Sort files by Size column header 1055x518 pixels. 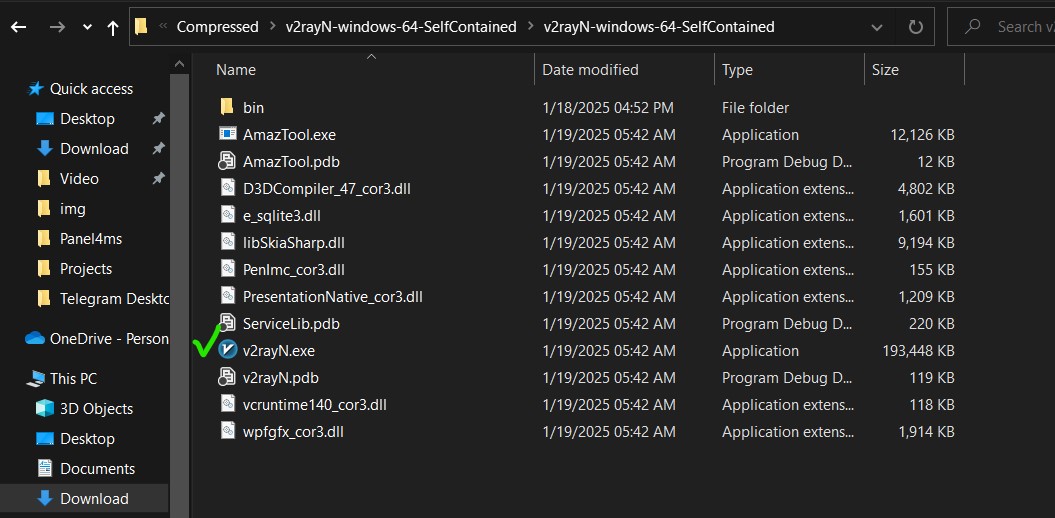tap(885, 70)
